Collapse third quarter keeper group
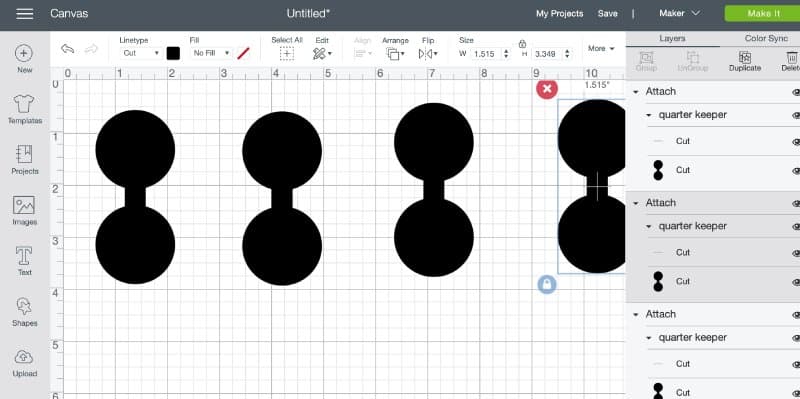 click(x=649, y=338)
